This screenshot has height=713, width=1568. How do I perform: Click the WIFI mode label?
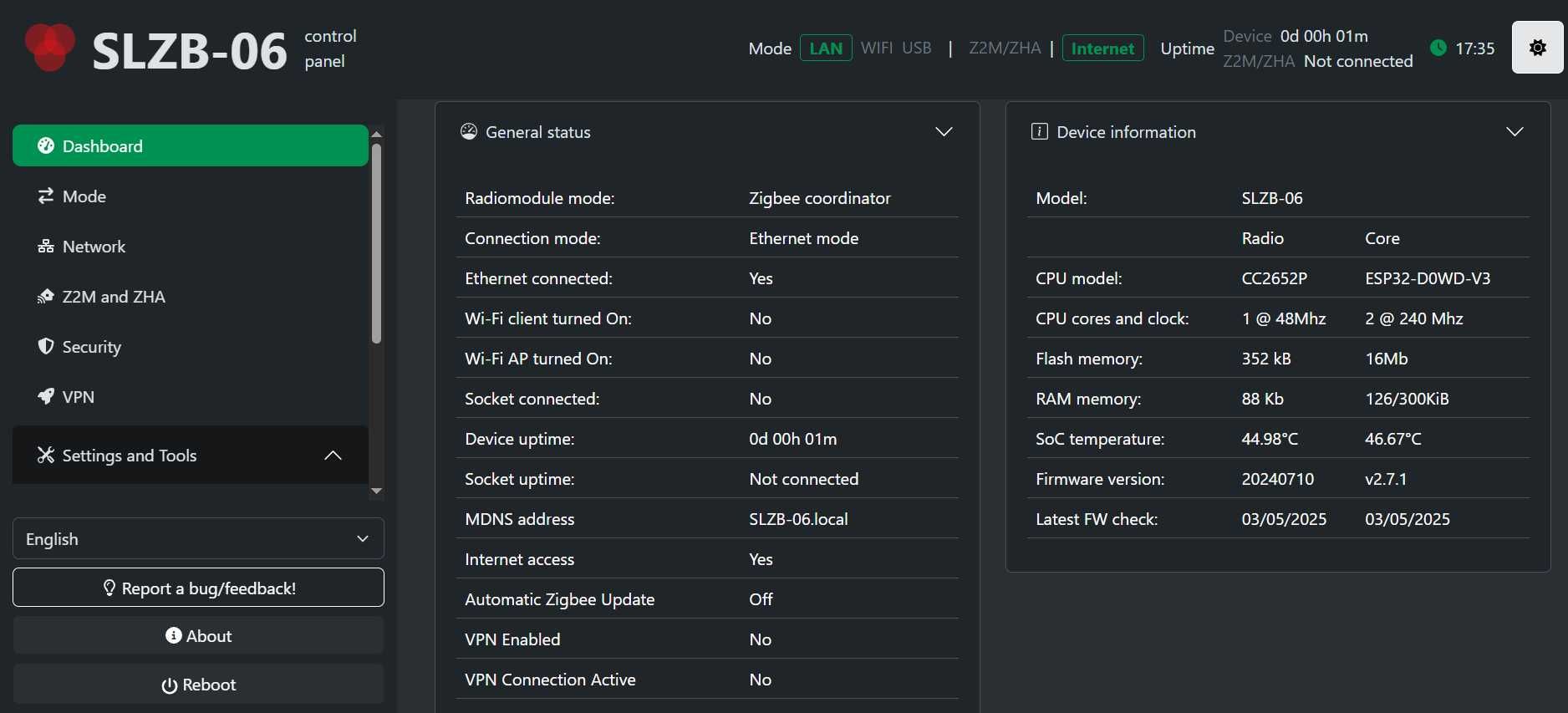coord(877,48)
